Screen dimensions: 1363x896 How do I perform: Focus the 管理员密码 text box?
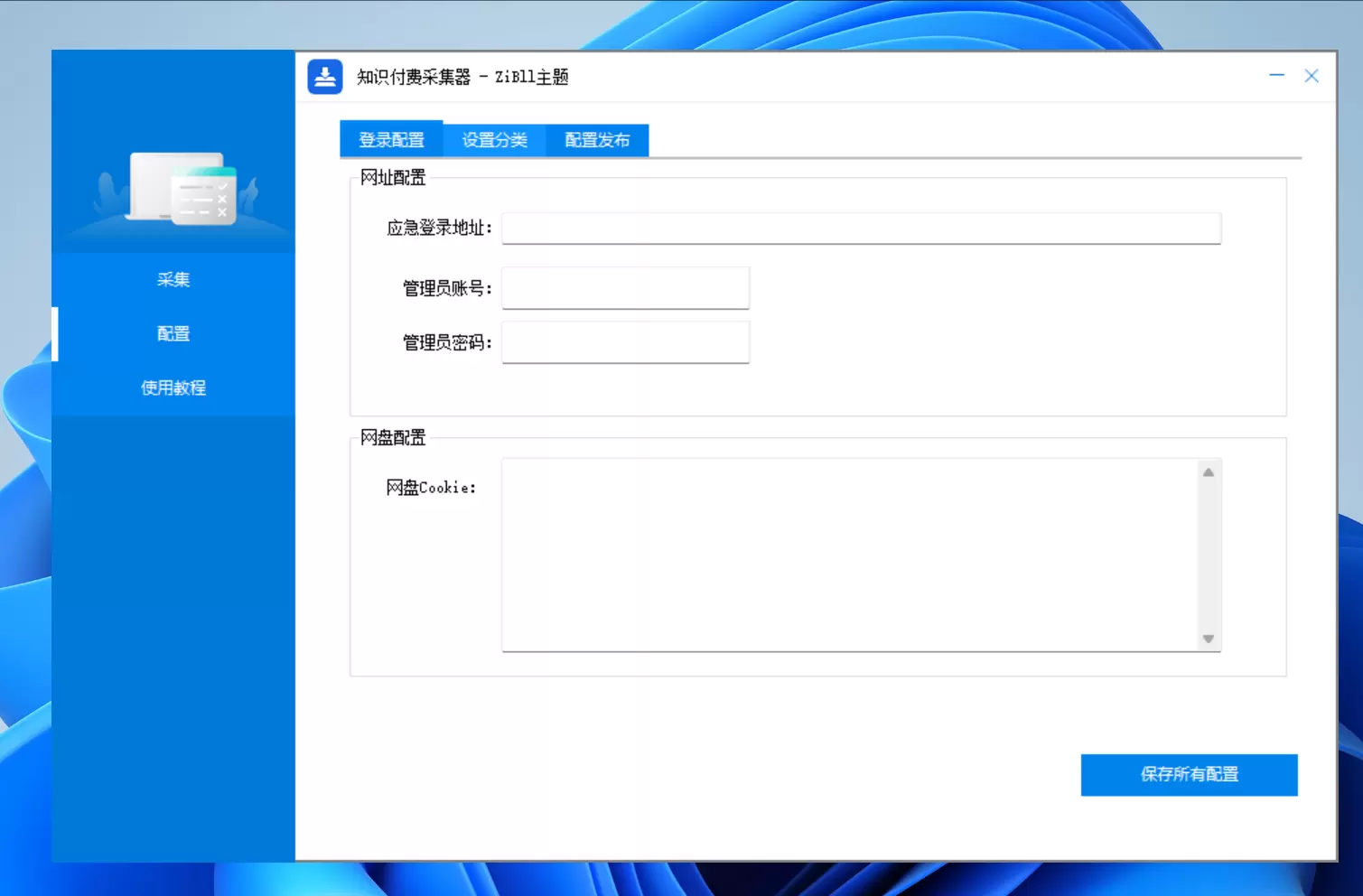[x=625, y=342]
